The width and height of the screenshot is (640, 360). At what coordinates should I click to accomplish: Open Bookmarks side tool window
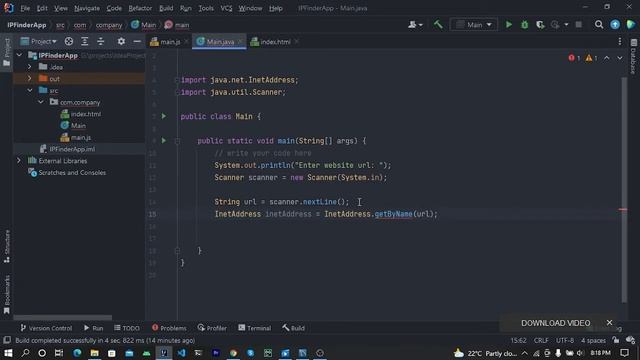point(7,294)
